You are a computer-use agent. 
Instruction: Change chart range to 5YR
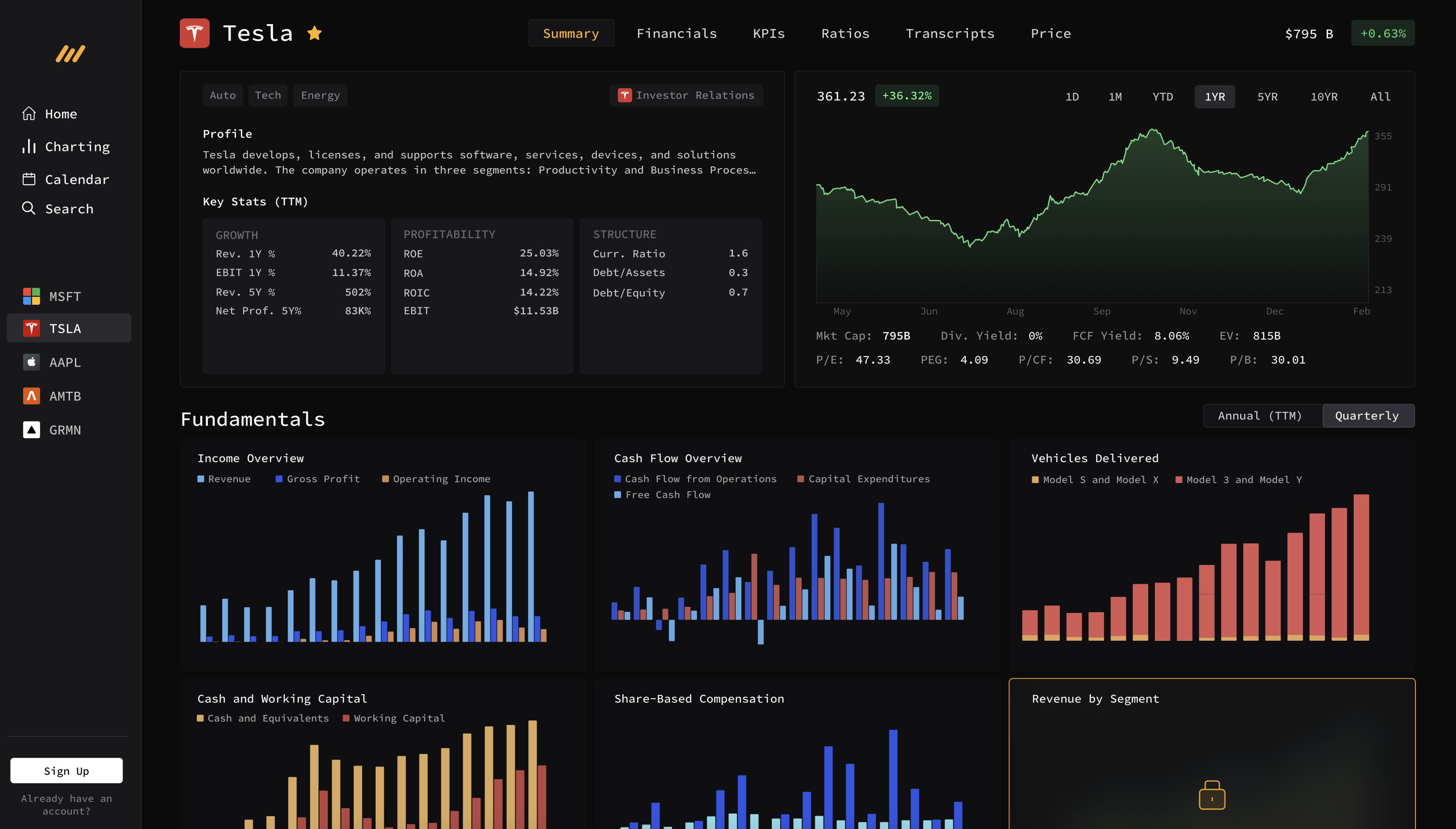(x=1268, y=96)
